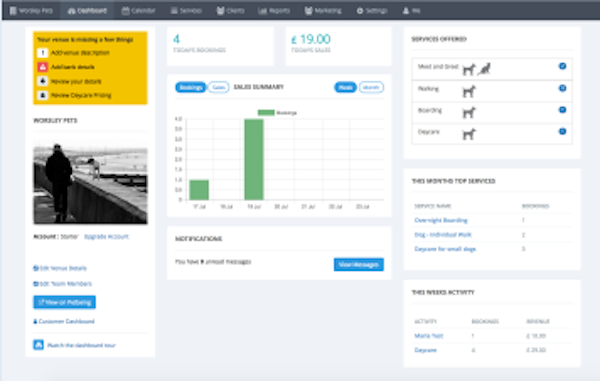This screenshot has height=381, width=600.
Task: Click the icon beside Review Daycare Pricing
Action: pyautogui.click(x=42, y=95)
